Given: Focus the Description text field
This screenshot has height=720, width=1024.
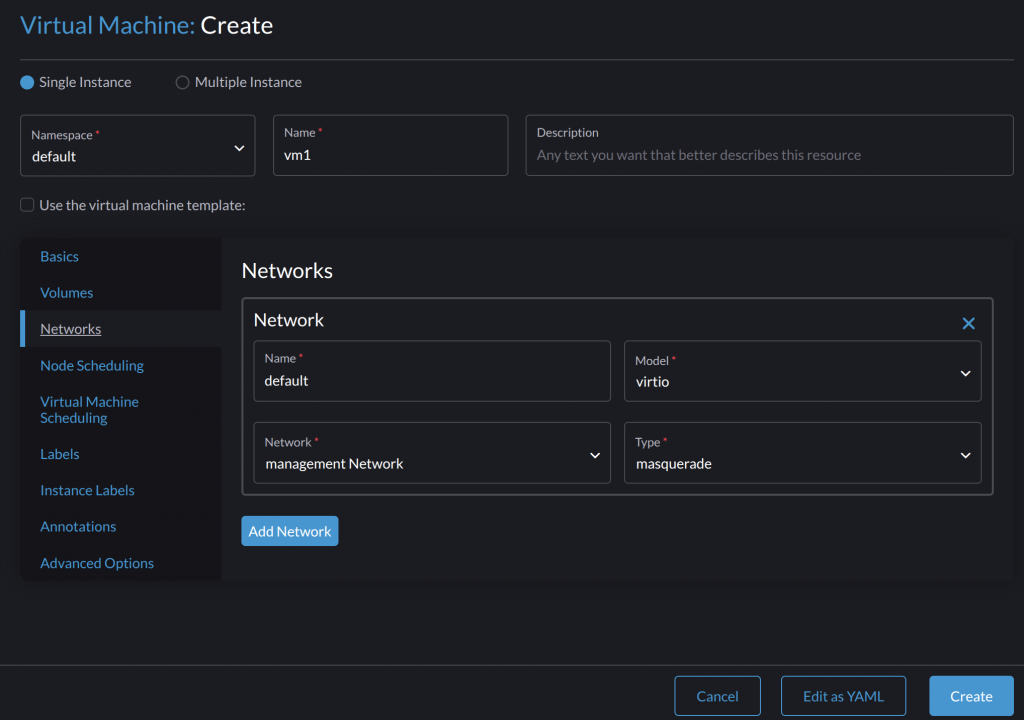Looking at the screenshot, I should click(769, 155).
